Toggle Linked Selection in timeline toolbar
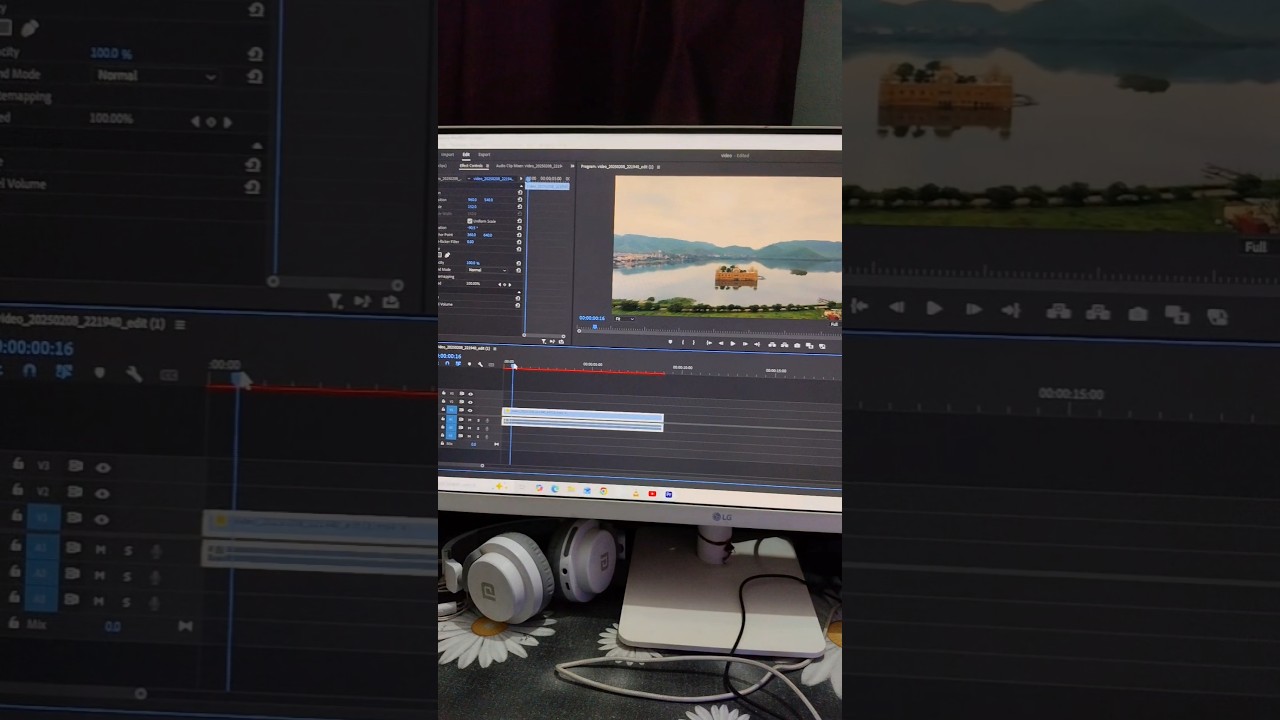The width and height of the screenshot is (1280, 720). pyautogui.click(x=458, y=363)
